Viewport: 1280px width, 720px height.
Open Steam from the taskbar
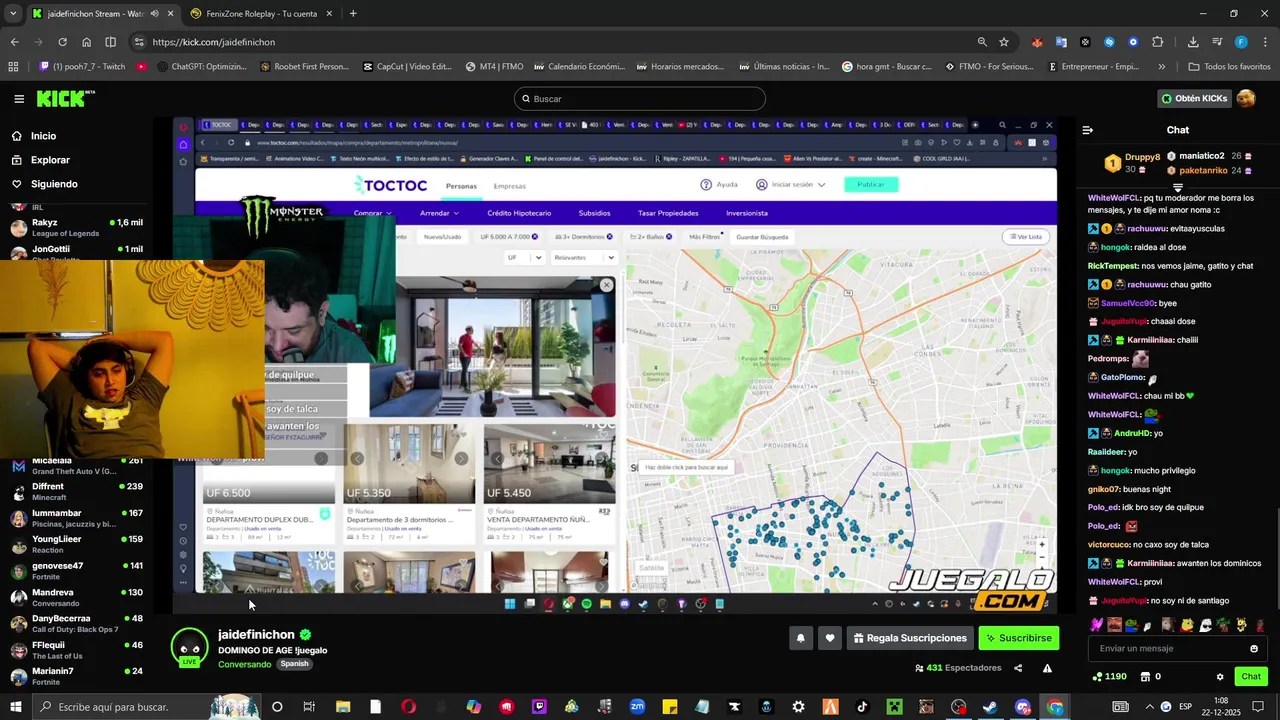pyautogui.click(x=989, y=707)
